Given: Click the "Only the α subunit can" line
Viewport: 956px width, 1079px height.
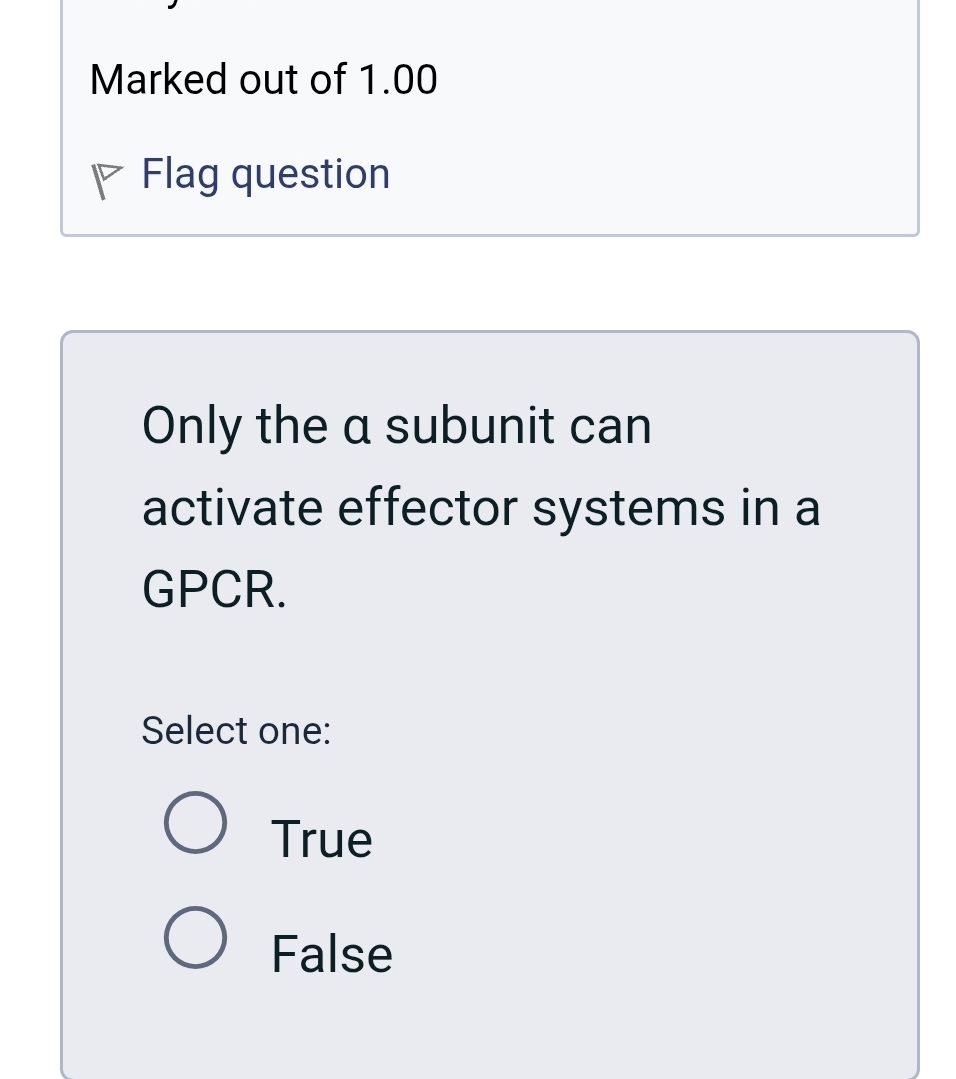Looking at the screenshot, I should (x=397, y=426).
